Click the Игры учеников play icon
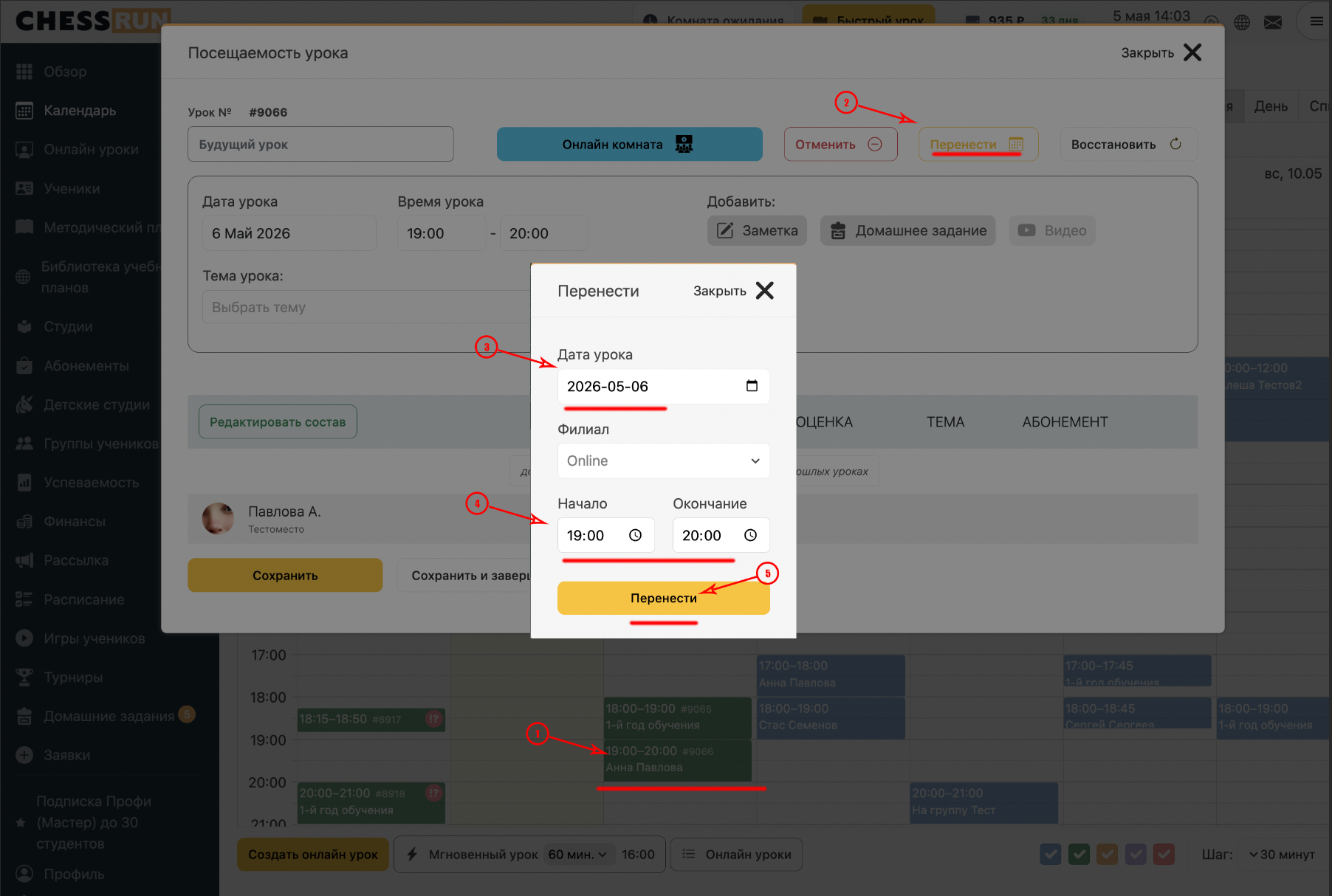Screen dimensions: 1332x896 (x=24, y=638)
